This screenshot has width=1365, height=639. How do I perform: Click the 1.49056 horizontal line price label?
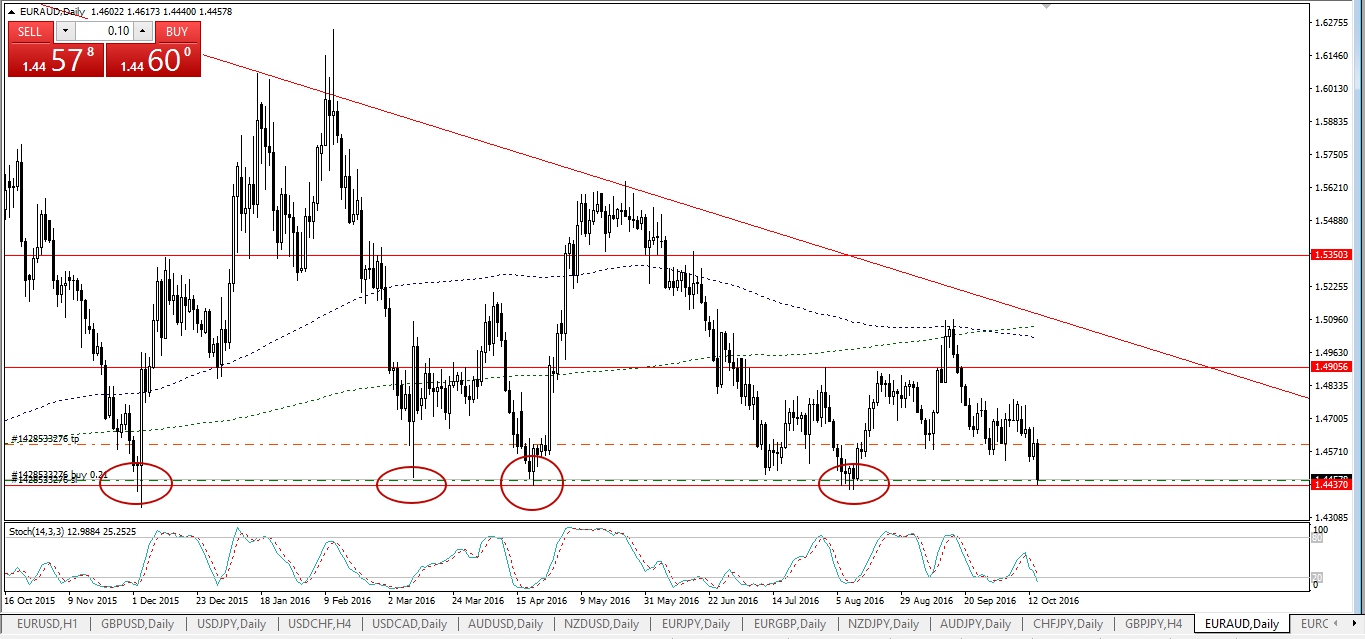1334,367
